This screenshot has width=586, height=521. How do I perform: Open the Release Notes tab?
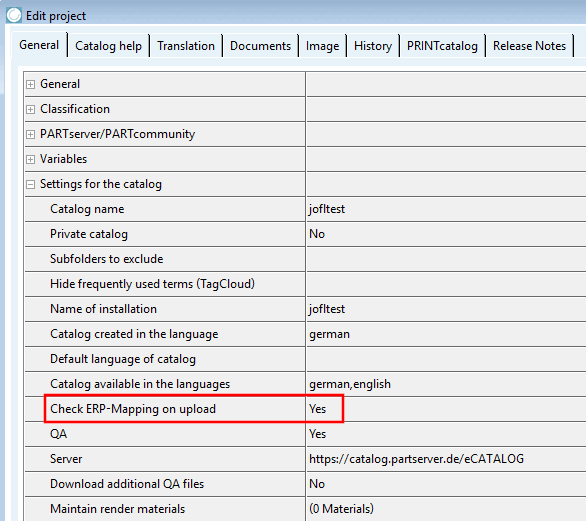529,46
